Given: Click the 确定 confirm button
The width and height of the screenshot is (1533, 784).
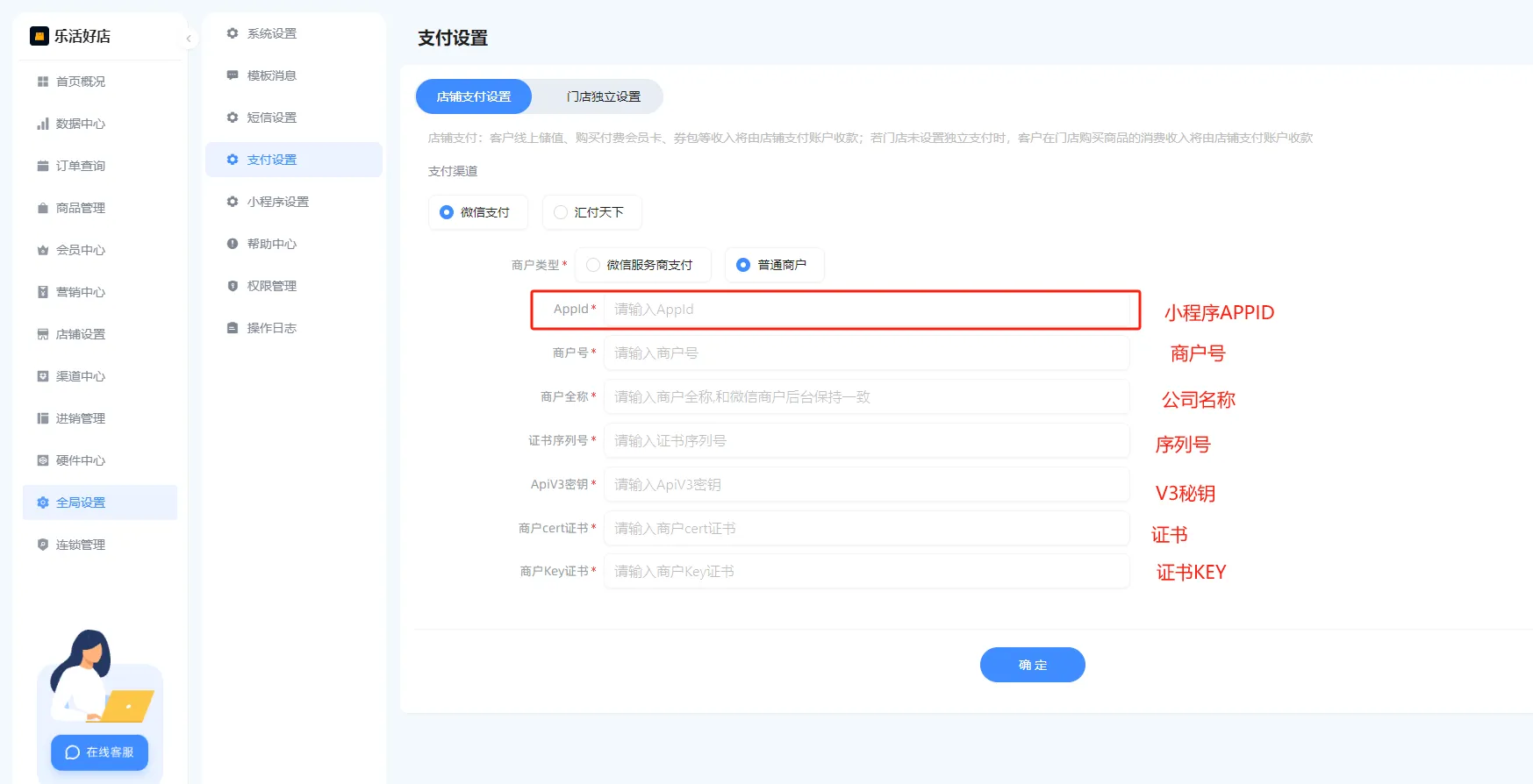Looking at the screenshot, I should click(1033, 665).
